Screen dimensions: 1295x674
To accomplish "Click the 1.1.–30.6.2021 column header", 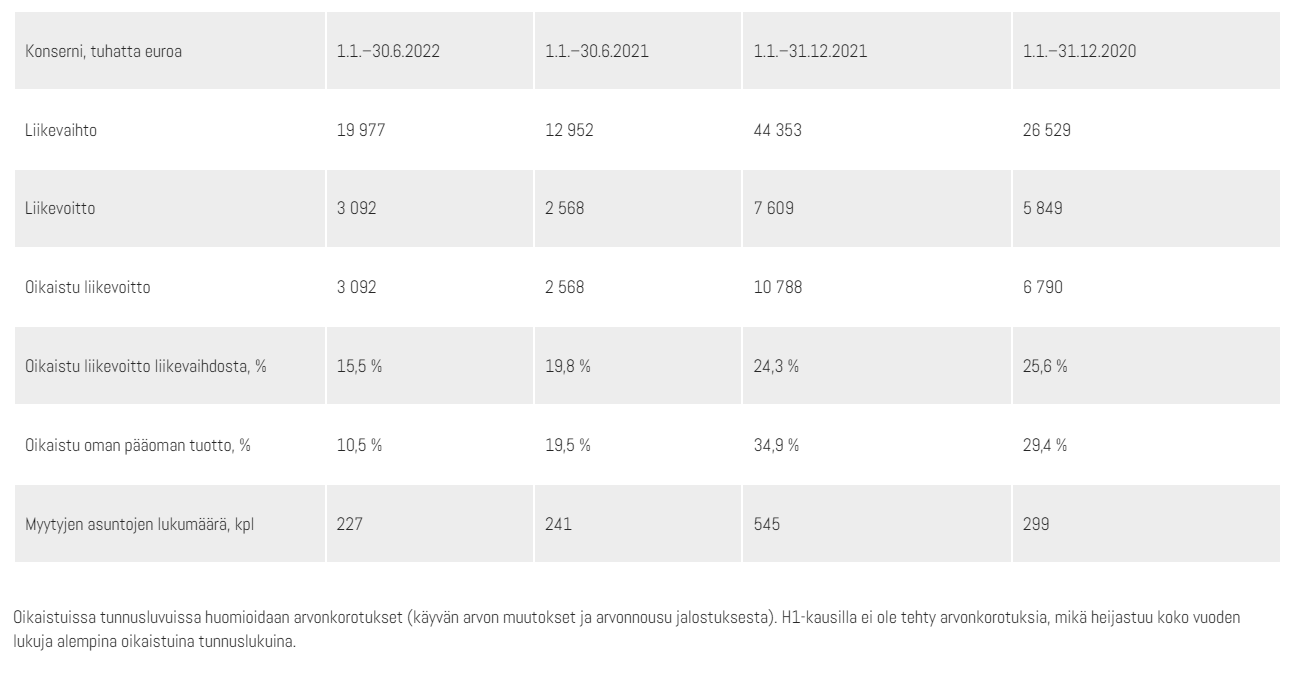I will (x=597, y=51).
